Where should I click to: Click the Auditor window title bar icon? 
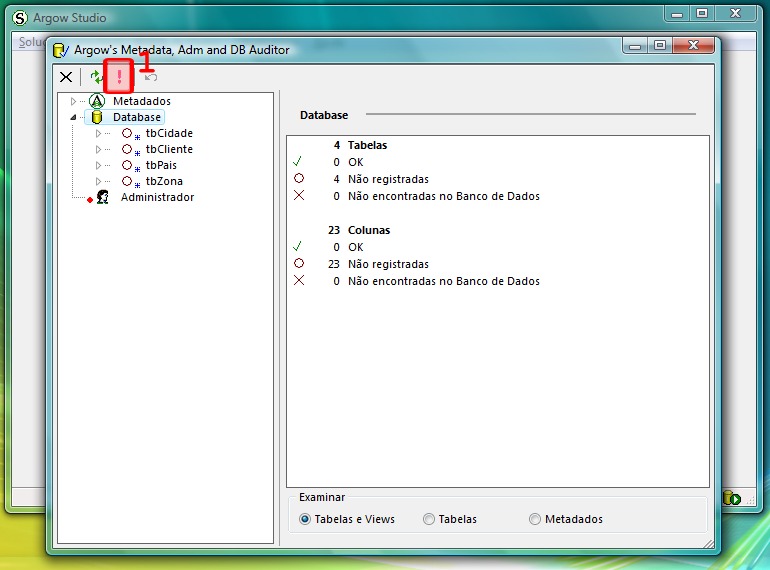(60, 50)
